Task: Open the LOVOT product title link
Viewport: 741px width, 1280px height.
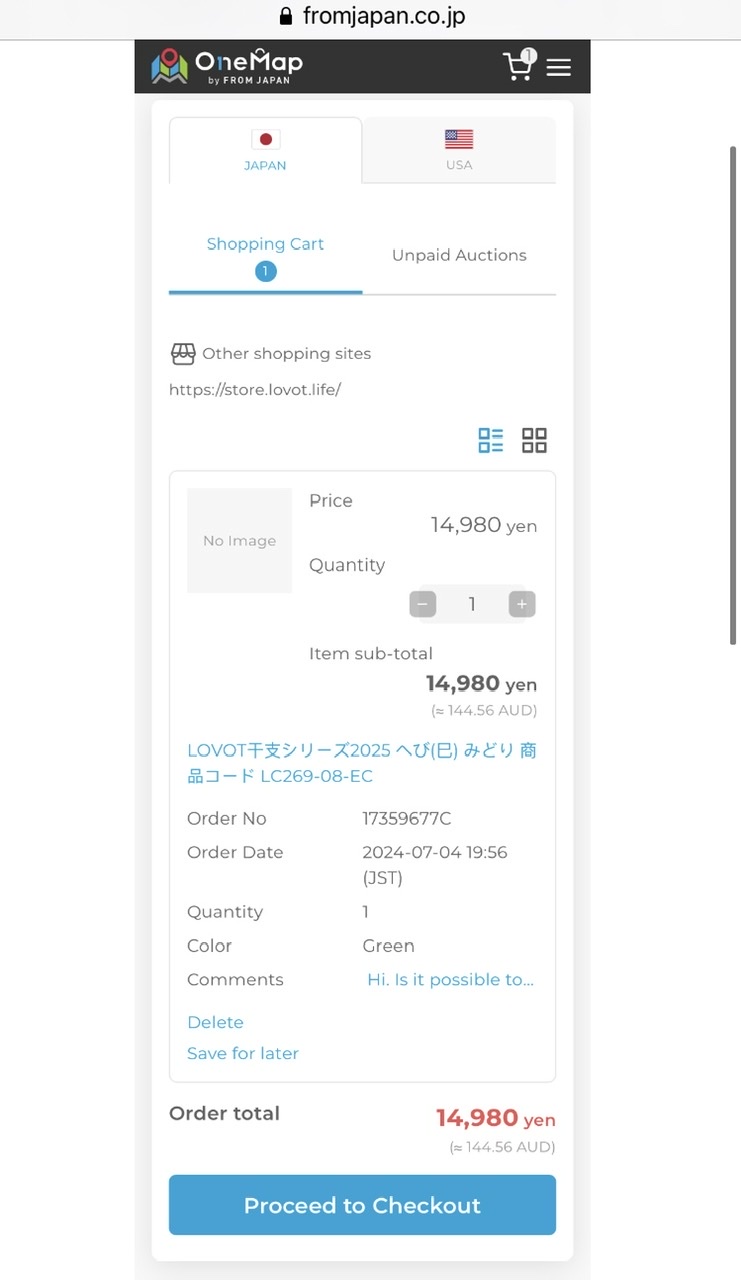Action: pos(361,763)
